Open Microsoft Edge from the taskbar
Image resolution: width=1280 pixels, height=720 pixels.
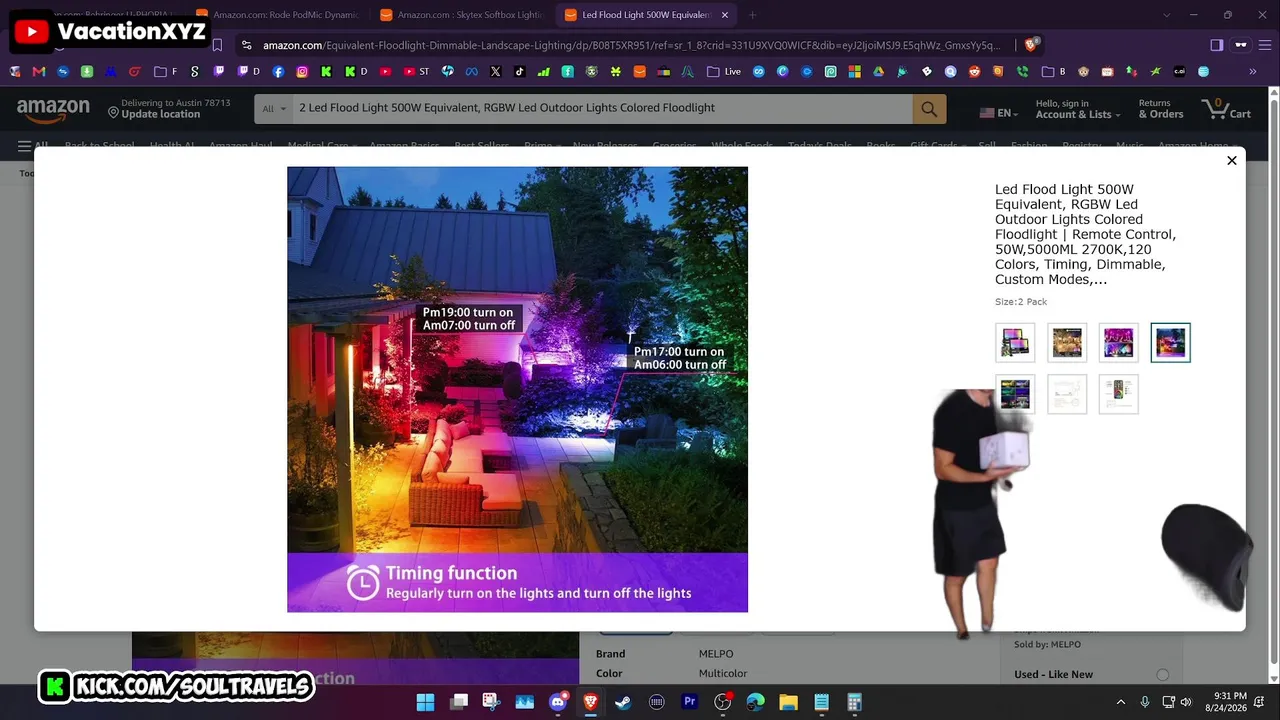(x=755, y=702)
